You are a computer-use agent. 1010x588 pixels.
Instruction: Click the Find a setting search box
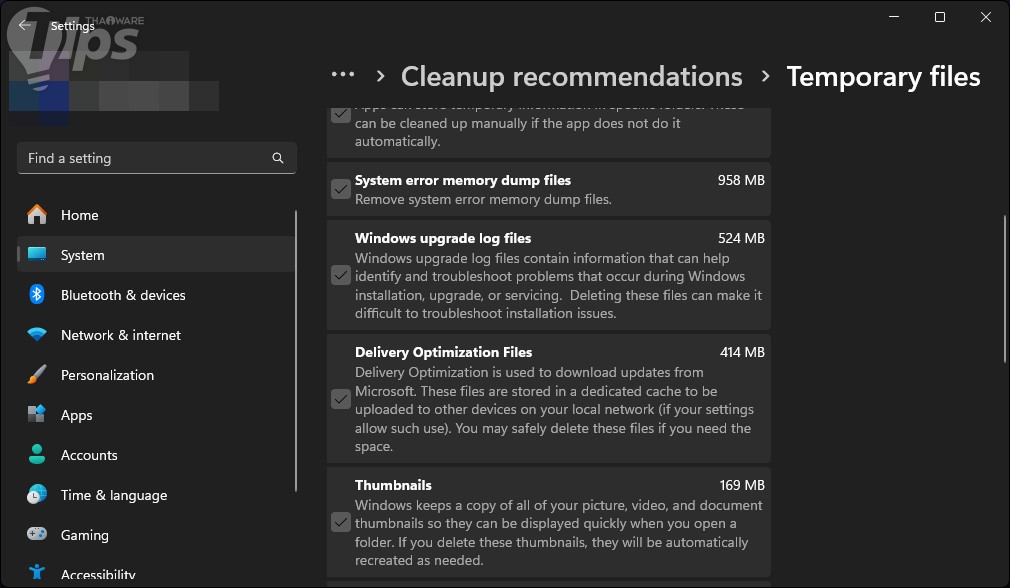point(145,158)
